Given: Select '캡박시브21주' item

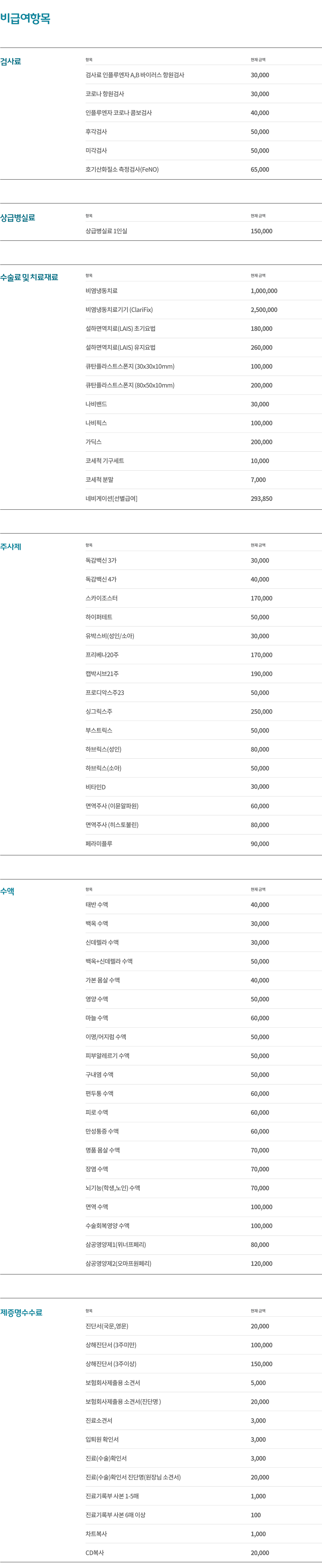Looking at the screenshot, I should pyautogui.click(x=102, y=674).
